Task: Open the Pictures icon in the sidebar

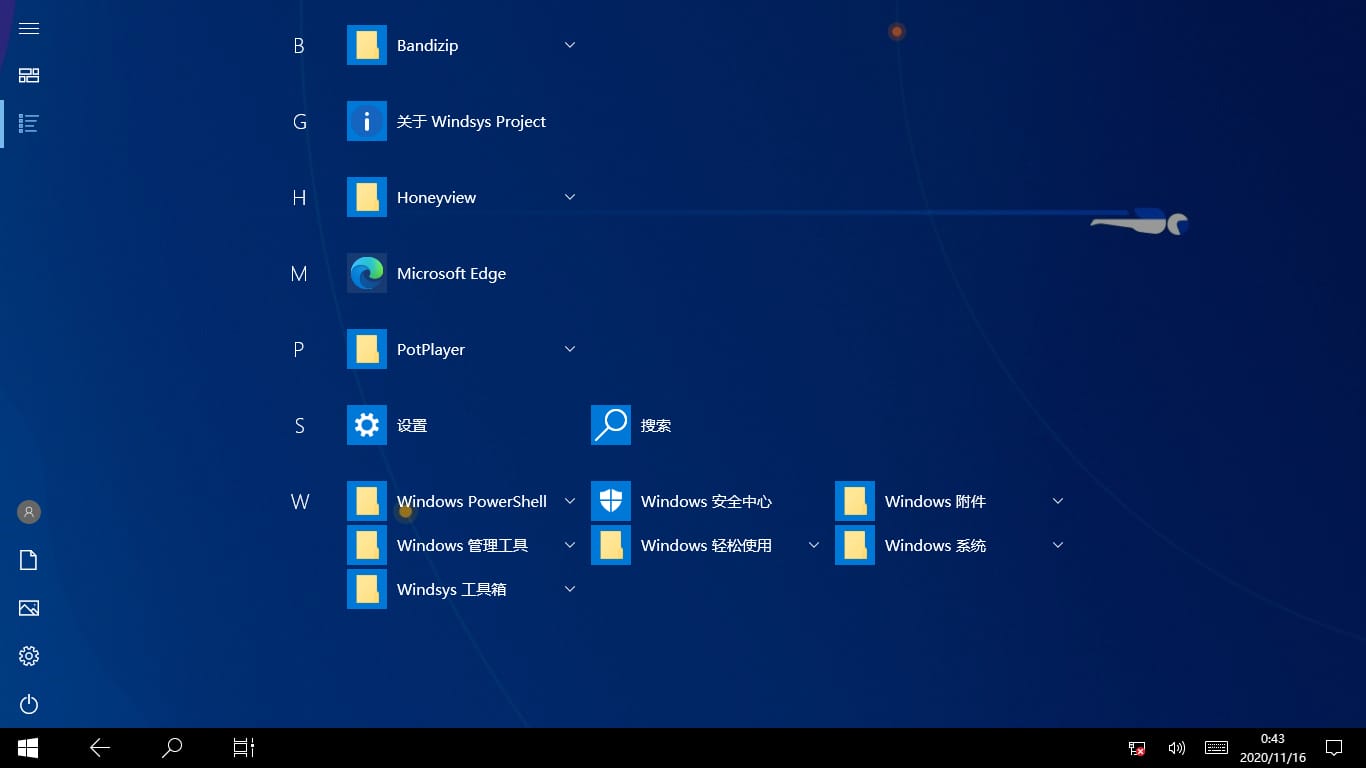Action: pos(29,608)
